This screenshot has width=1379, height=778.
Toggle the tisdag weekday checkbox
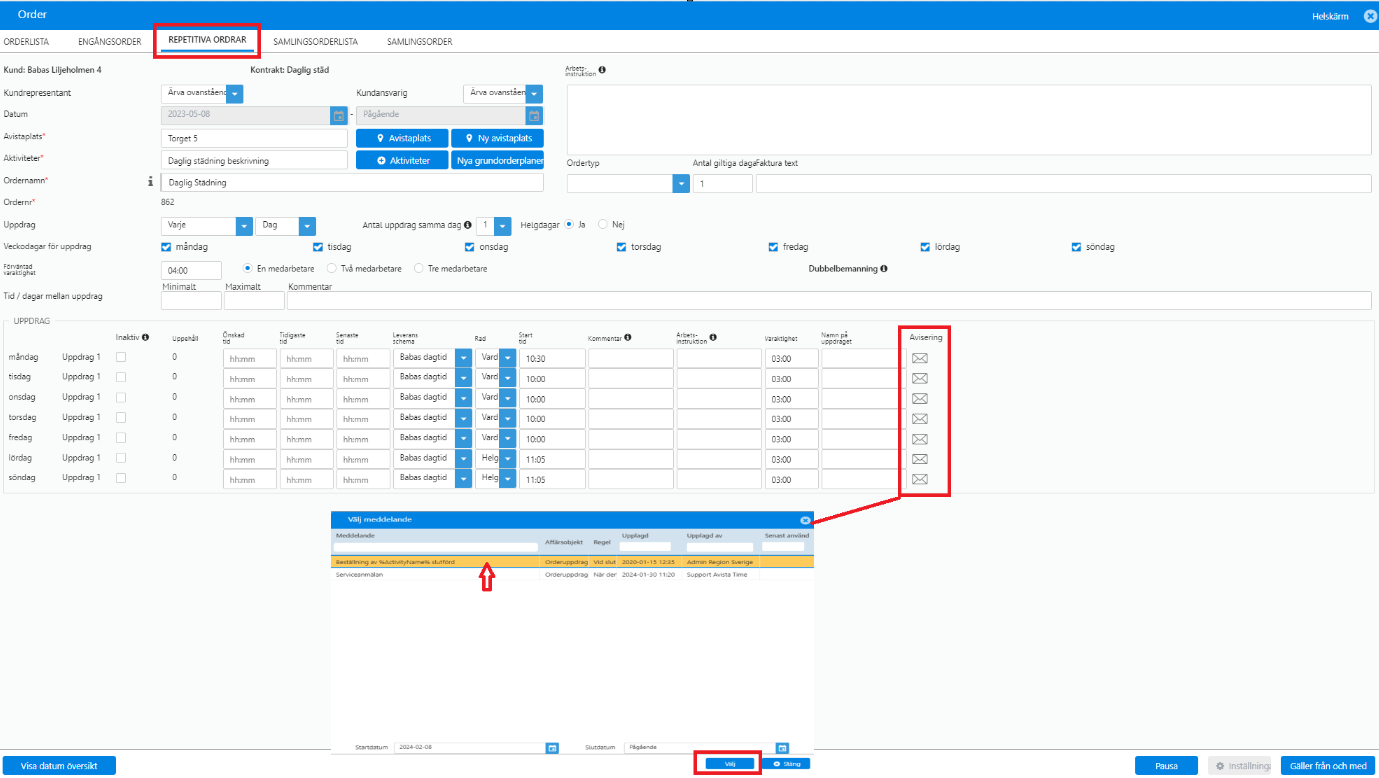tap(318, 246)
